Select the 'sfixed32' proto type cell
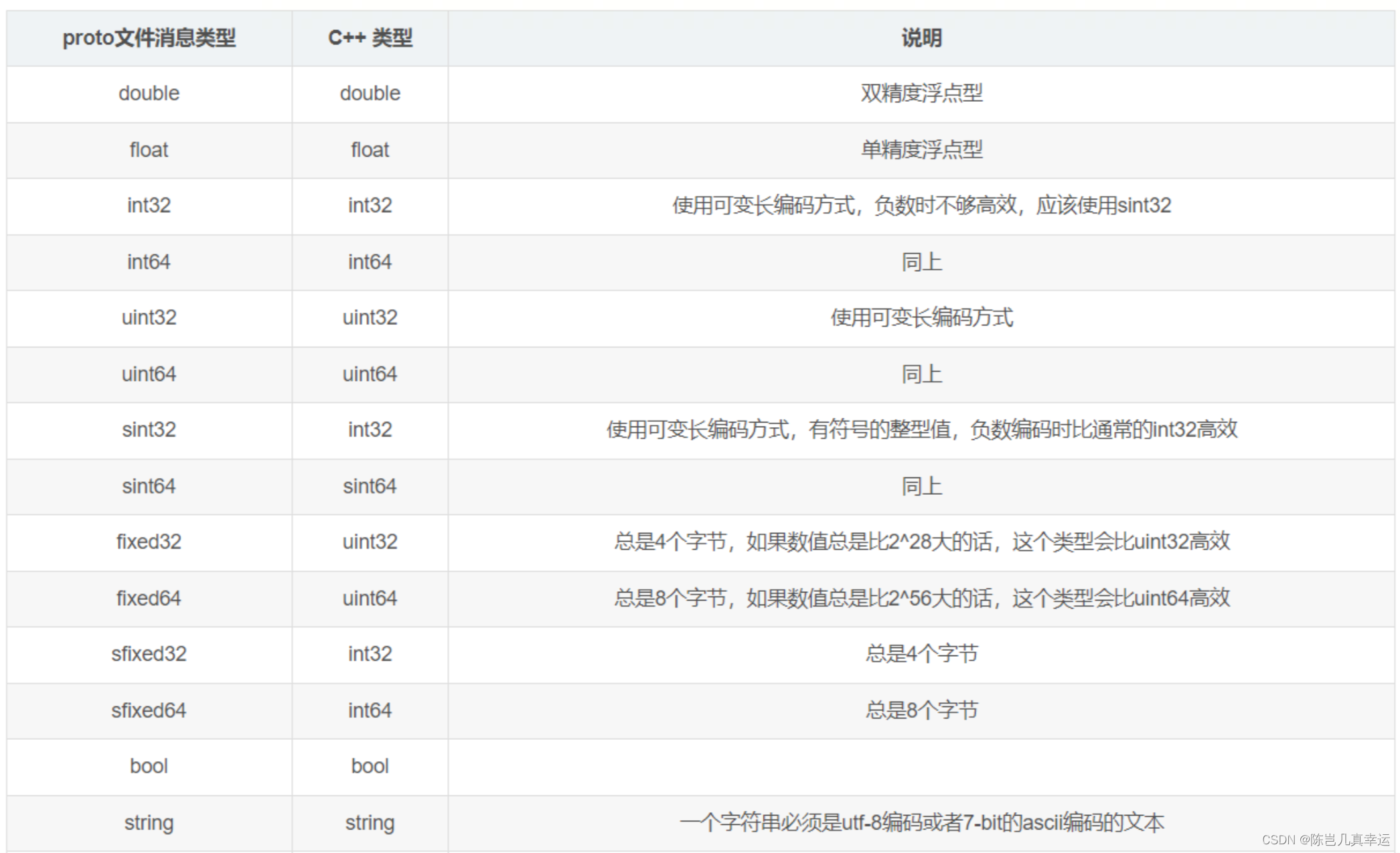This screenshot has width=1400, height=853. pyautogui.click(x=149, y=653)
